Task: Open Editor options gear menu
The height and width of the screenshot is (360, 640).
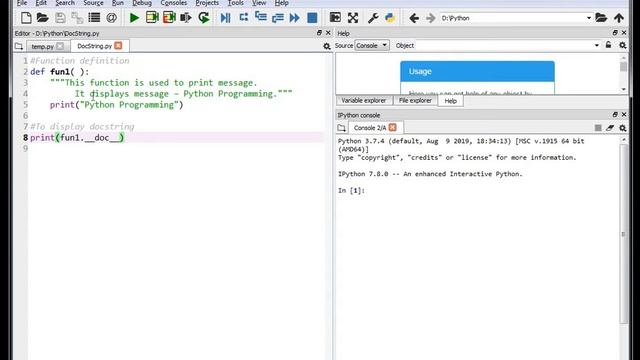Action: pos(327,47)
